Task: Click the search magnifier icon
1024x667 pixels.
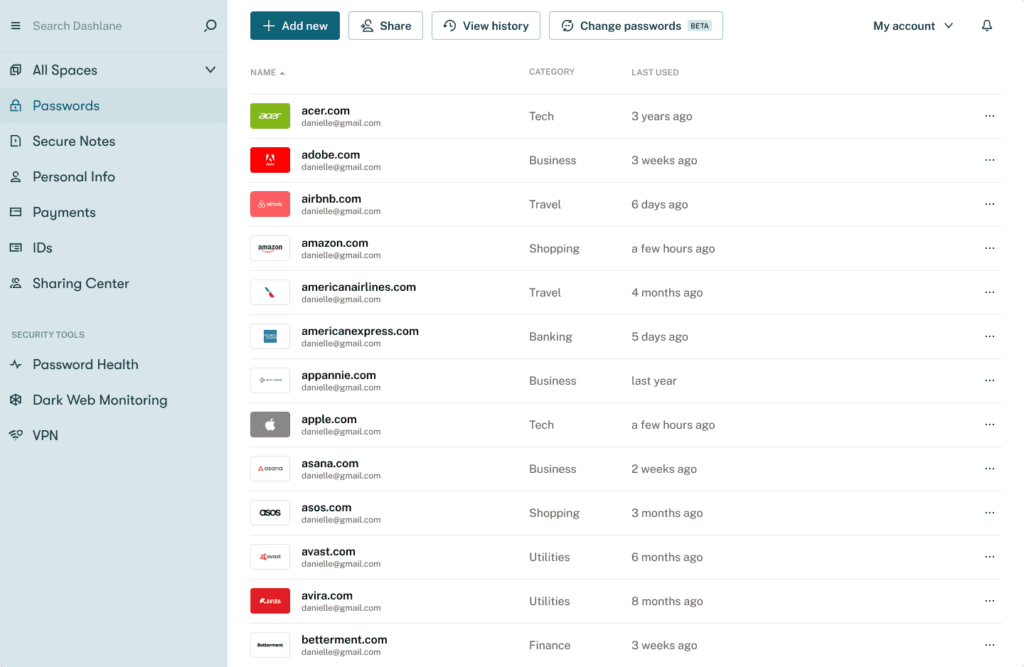Action: 209,24
